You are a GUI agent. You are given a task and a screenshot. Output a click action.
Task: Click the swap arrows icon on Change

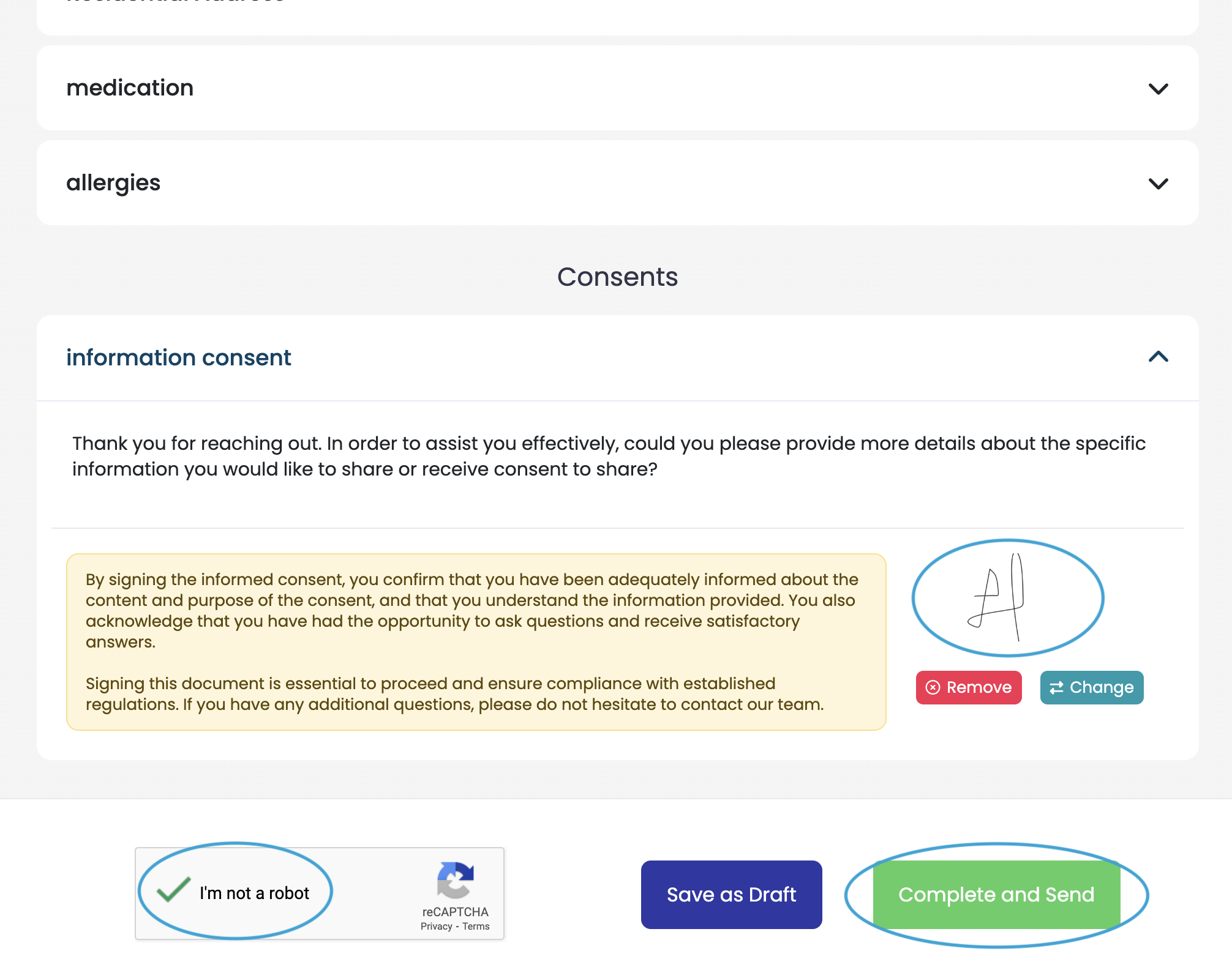(1056, 687)
